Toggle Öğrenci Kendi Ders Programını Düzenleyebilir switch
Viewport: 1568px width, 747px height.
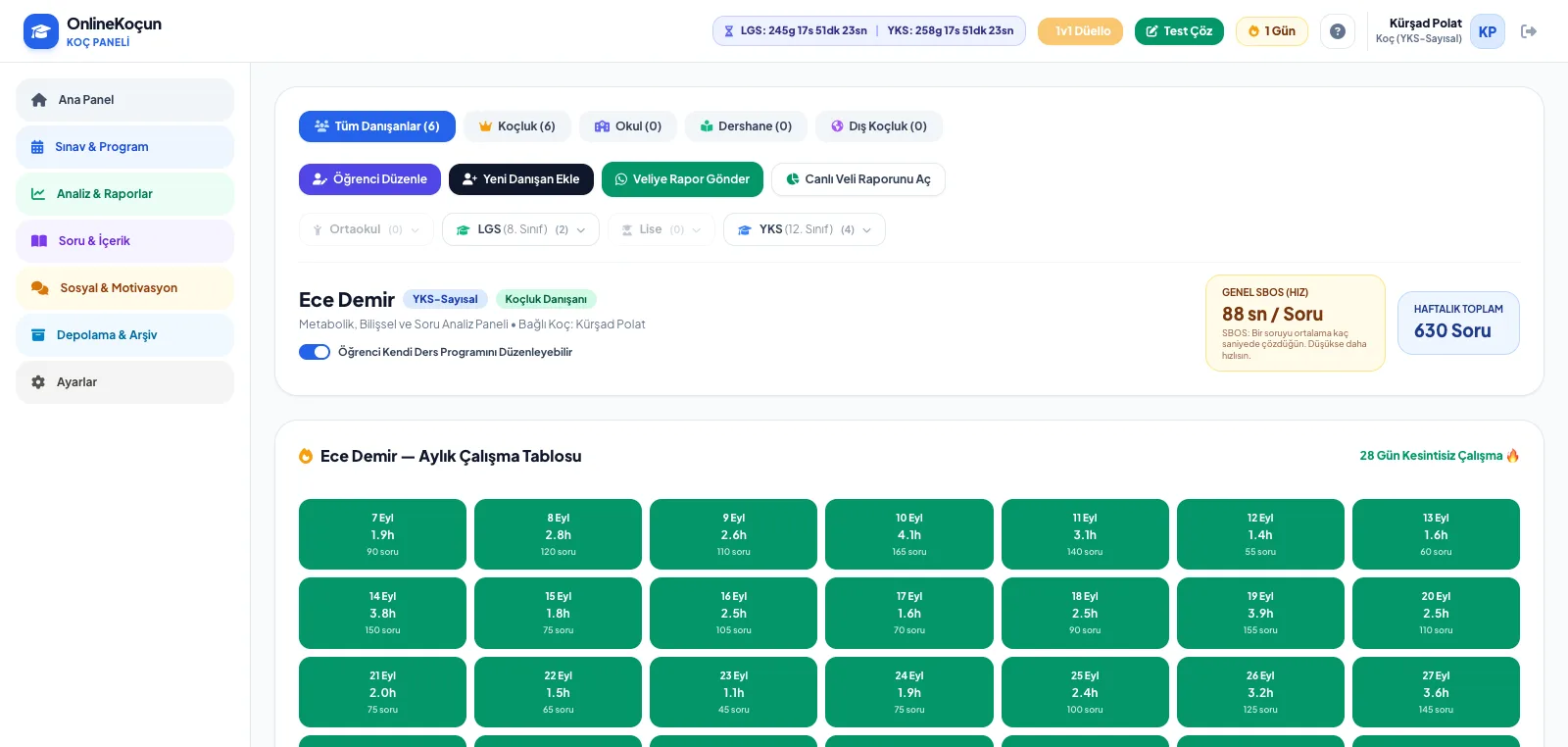(315, 352)
